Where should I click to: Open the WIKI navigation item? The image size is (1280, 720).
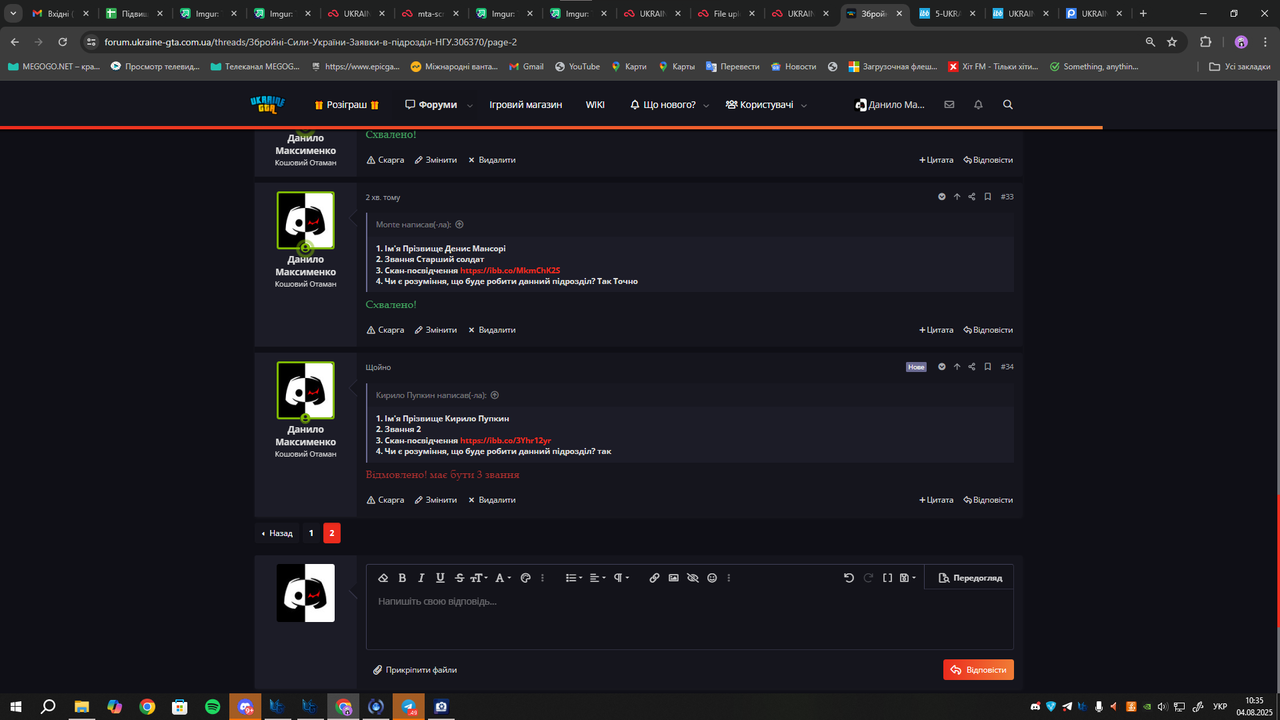(x=595, y=105)
